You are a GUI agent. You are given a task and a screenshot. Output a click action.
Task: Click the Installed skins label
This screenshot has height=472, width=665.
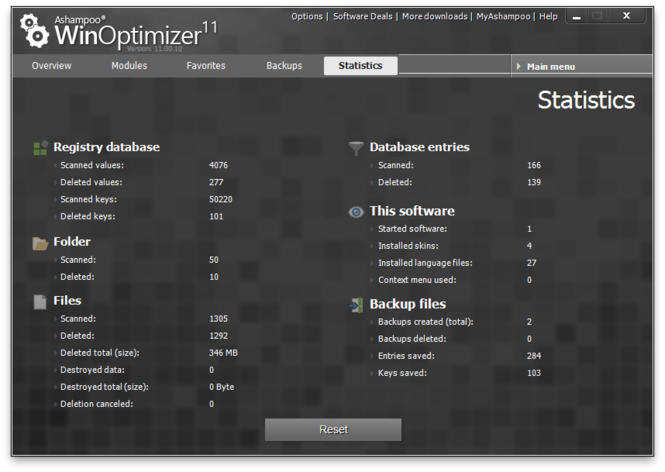click(x=408, y=246)
